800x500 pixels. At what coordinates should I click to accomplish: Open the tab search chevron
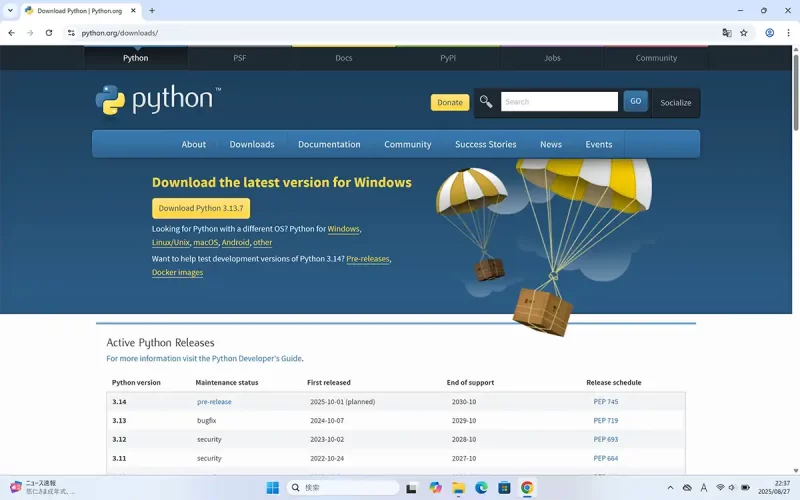pyautogui.click(x=10, y=10)
